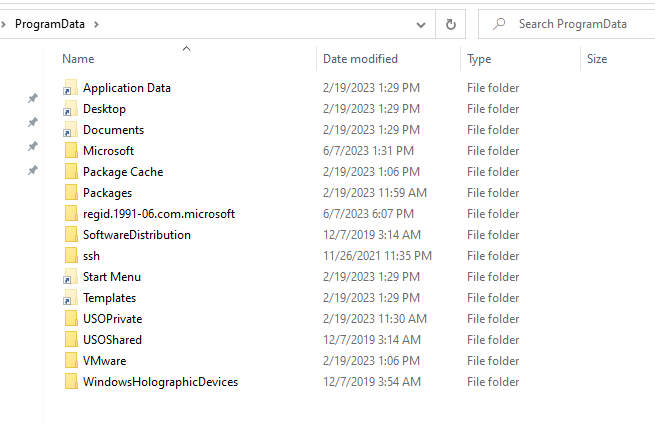This screenshot has height=425, width=655.
Task: Click File folder type in Microsoft row
Action: tap(493, 150)
